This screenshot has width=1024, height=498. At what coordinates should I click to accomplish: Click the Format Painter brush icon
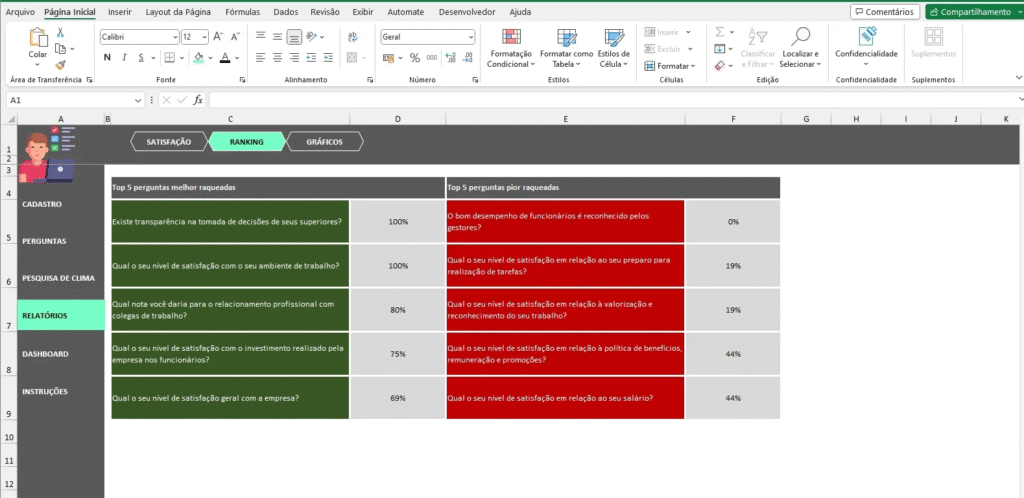(x=61, y=64)
